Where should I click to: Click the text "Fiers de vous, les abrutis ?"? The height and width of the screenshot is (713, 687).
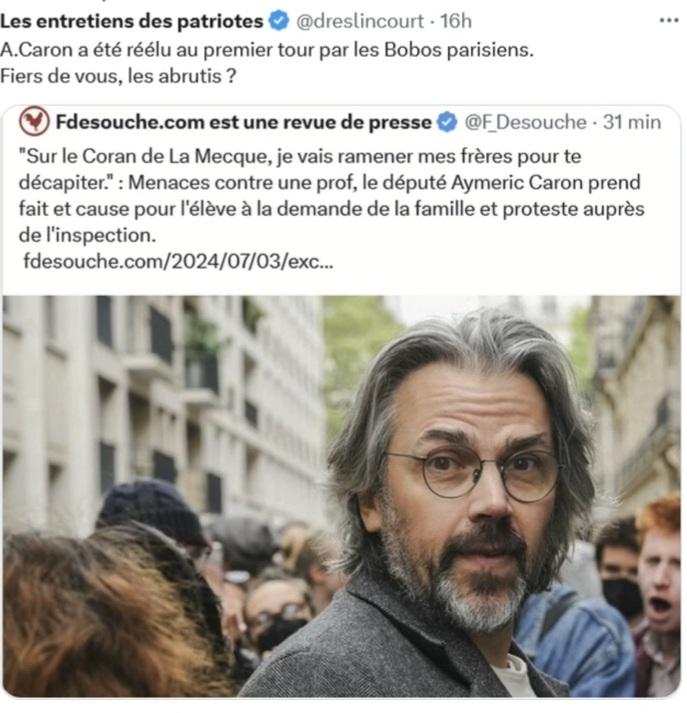click(118, 75)
